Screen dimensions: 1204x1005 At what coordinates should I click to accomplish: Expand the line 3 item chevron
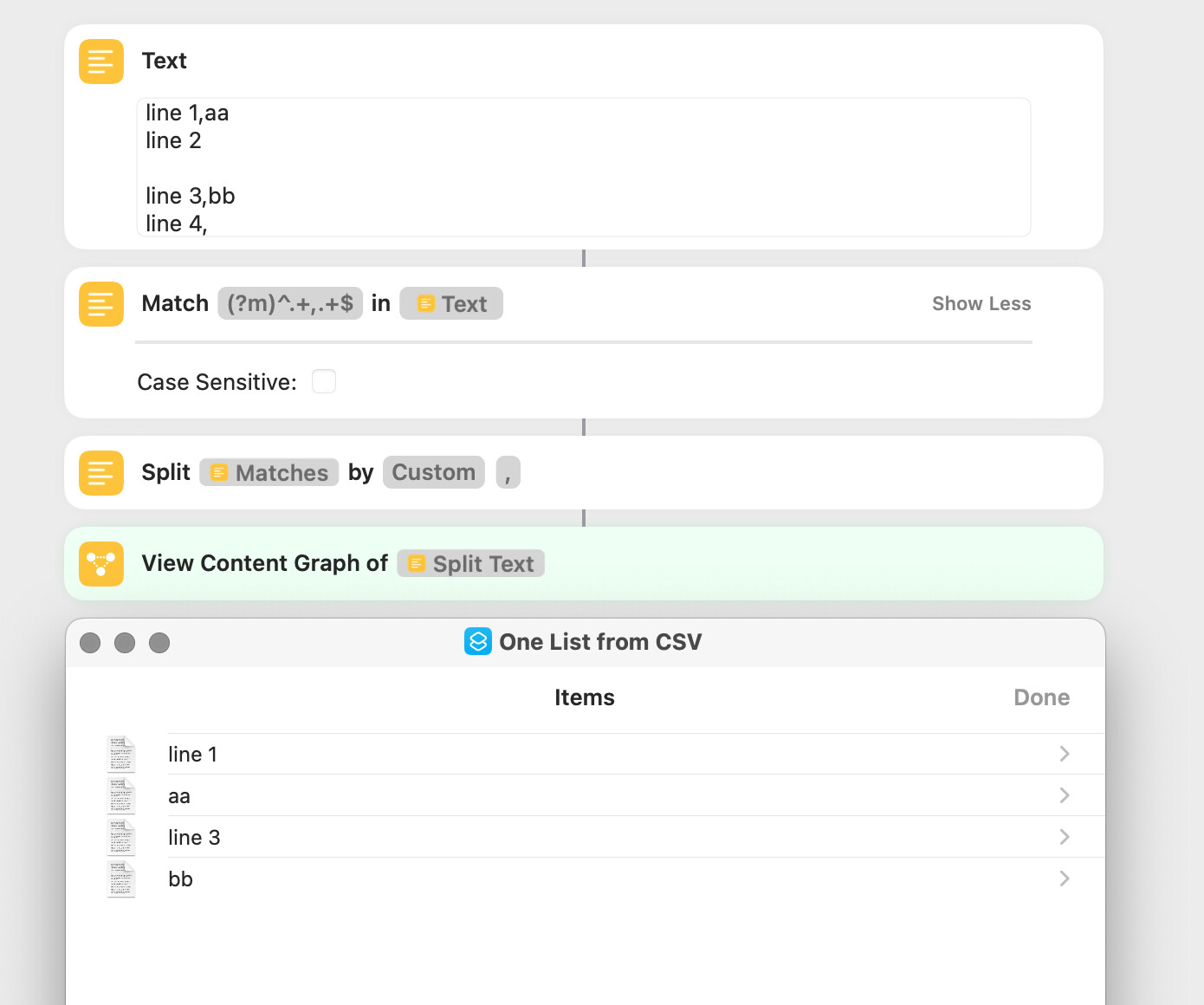click(x=1065, y=837)
